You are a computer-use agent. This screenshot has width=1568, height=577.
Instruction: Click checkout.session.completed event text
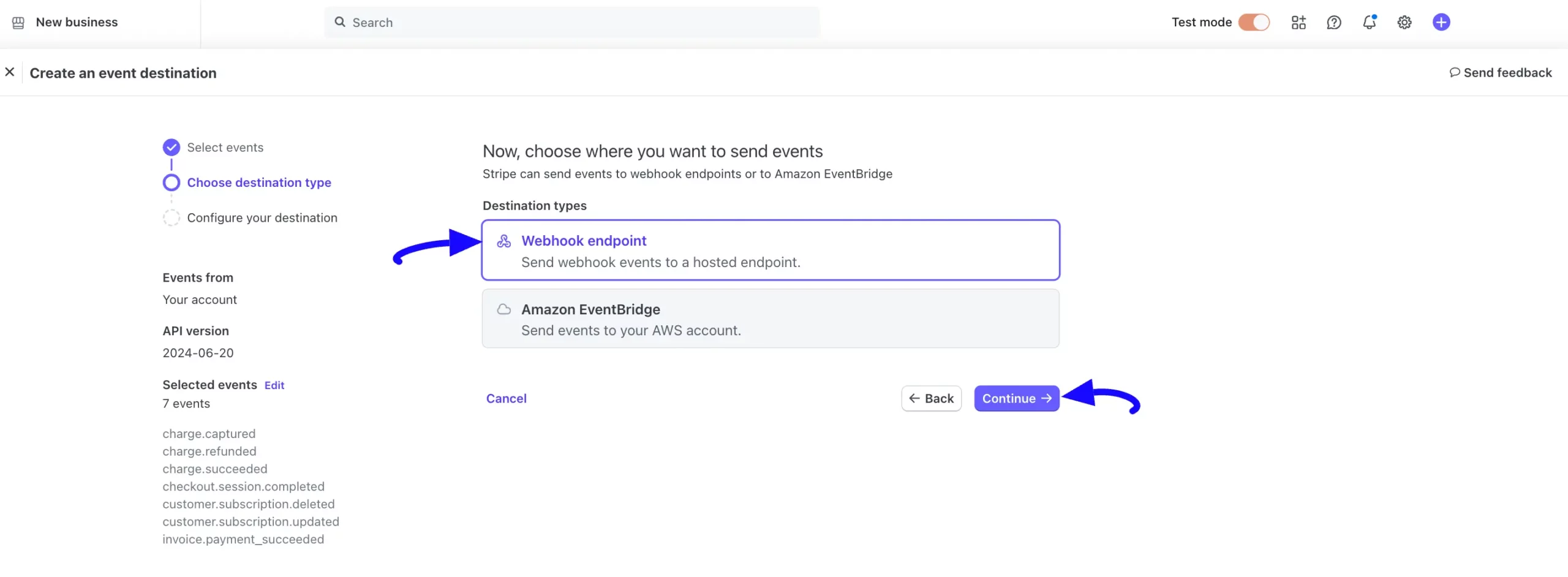point(243,487)
